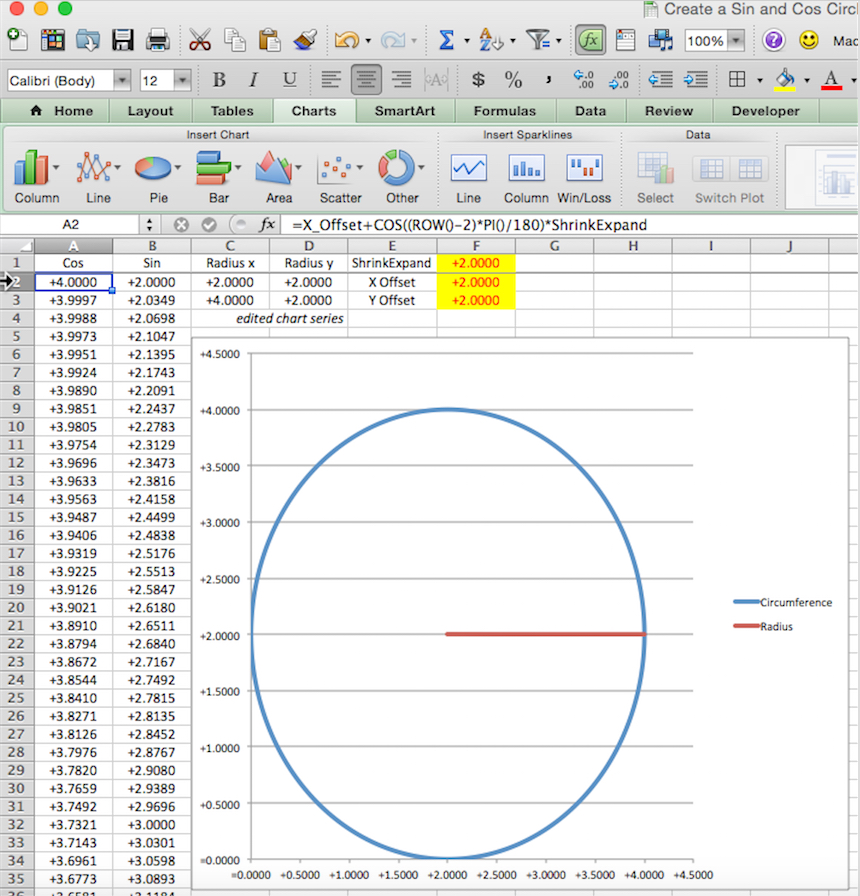This screenshot has height=896, width=860.
Task: Switch to the Home tab
Action: pyautogui.click(x=62, y=111)
